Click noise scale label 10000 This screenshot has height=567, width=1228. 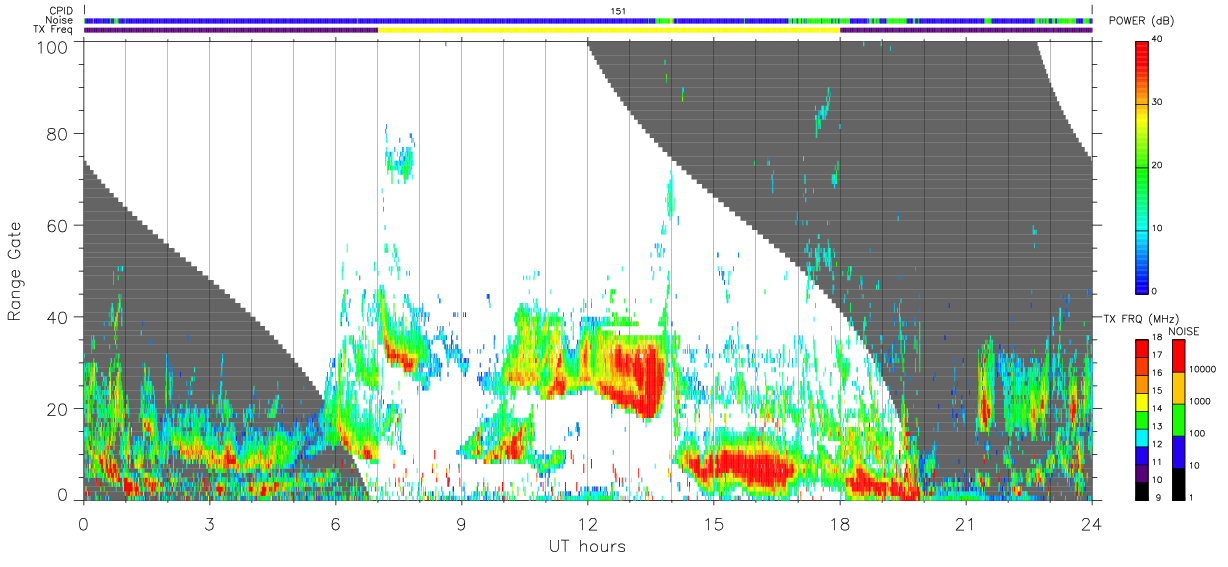(1203, 369)
